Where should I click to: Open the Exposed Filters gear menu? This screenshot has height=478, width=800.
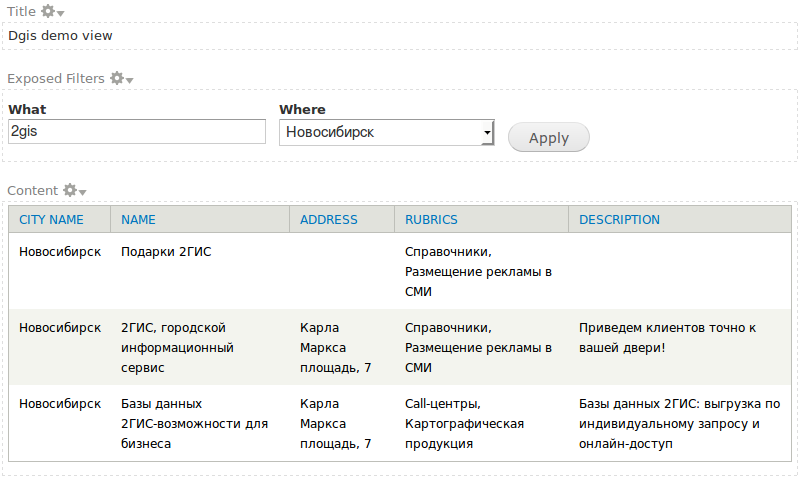tap(121, 79)
